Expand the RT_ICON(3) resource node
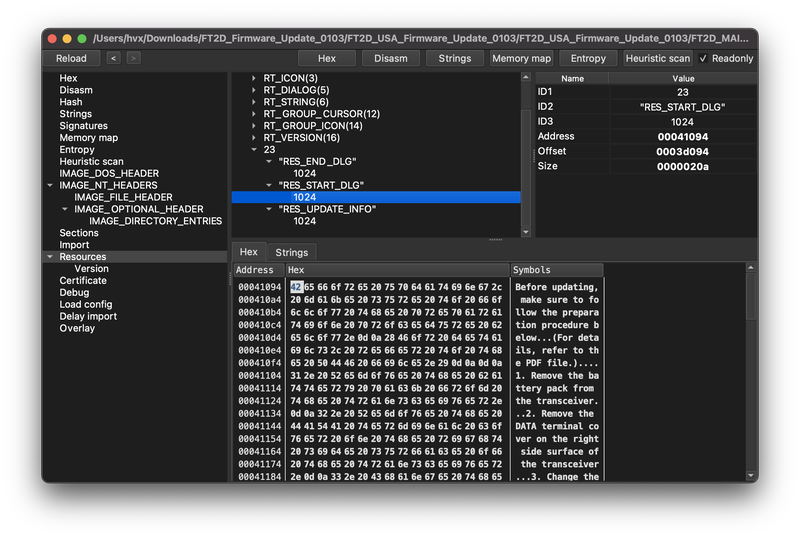 pos(254,78)
